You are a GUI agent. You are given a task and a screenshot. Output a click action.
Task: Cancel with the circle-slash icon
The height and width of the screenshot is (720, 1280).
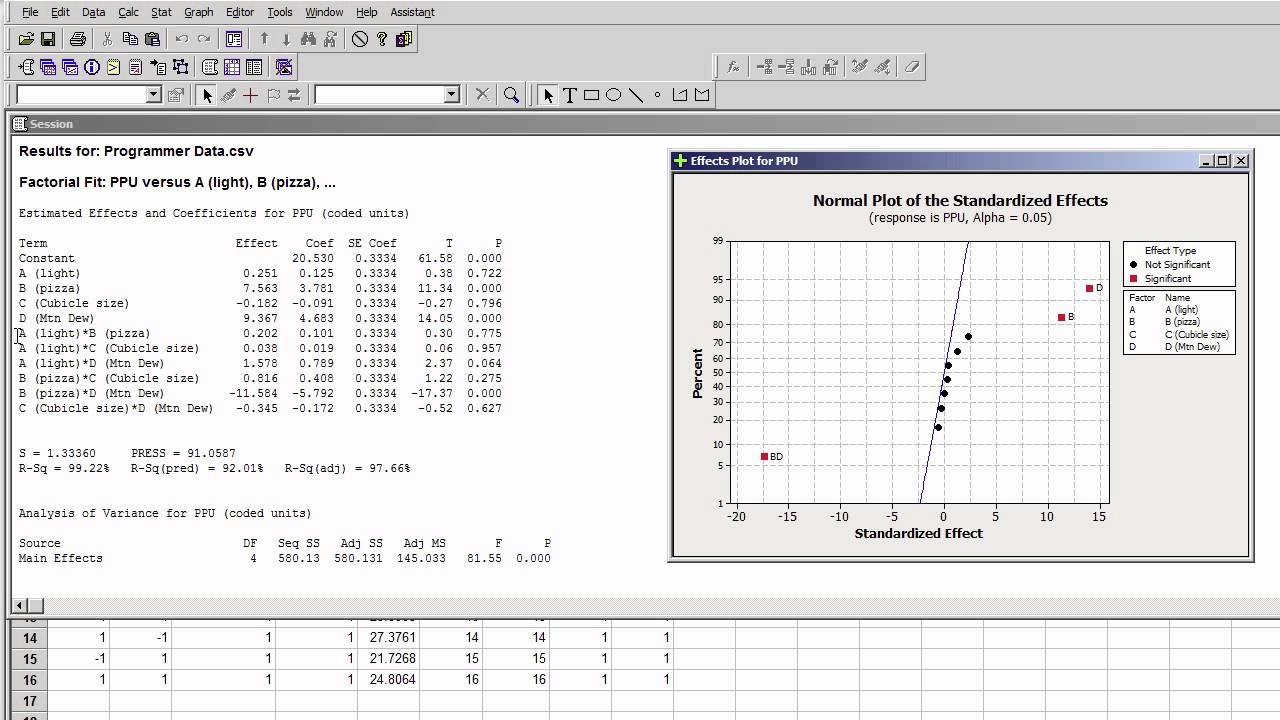coord(360,39)
